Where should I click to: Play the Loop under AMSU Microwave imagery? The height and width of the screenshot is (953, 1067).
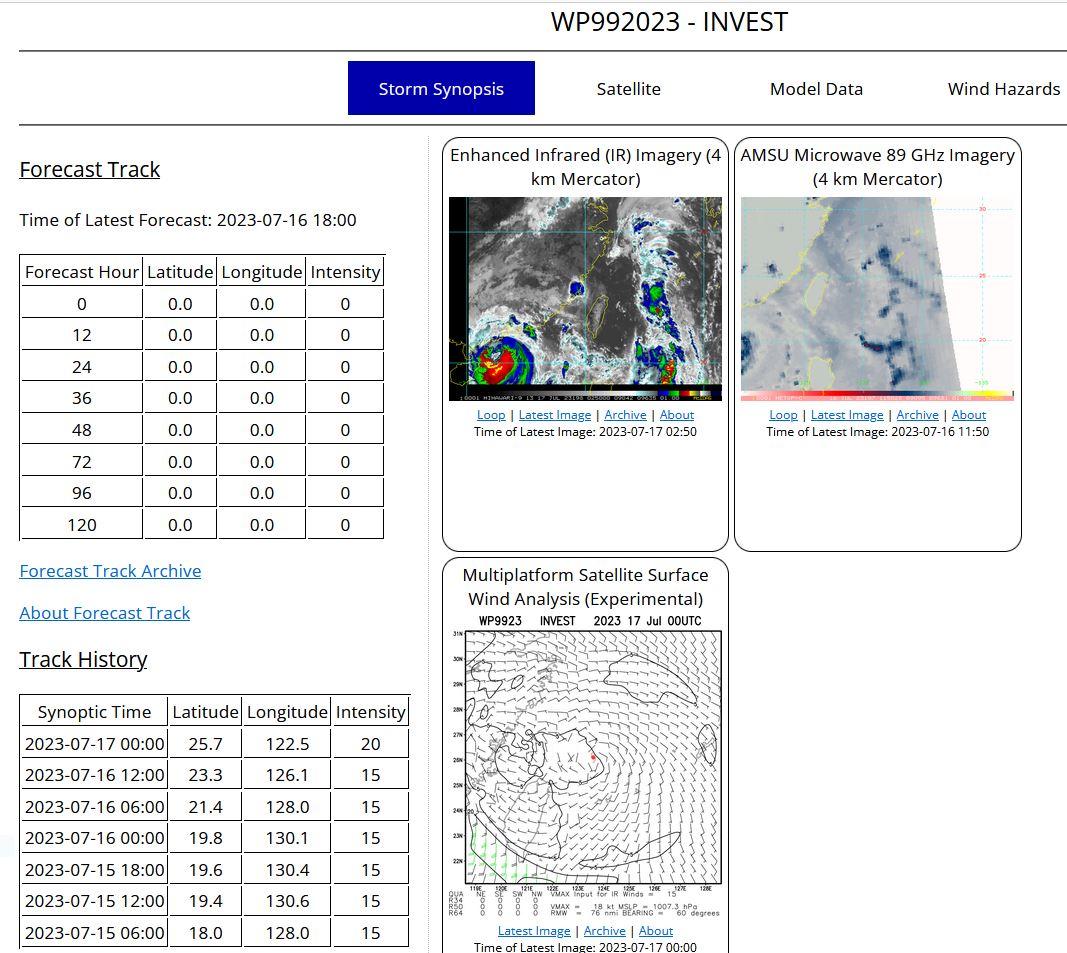[x=783, y=415]
